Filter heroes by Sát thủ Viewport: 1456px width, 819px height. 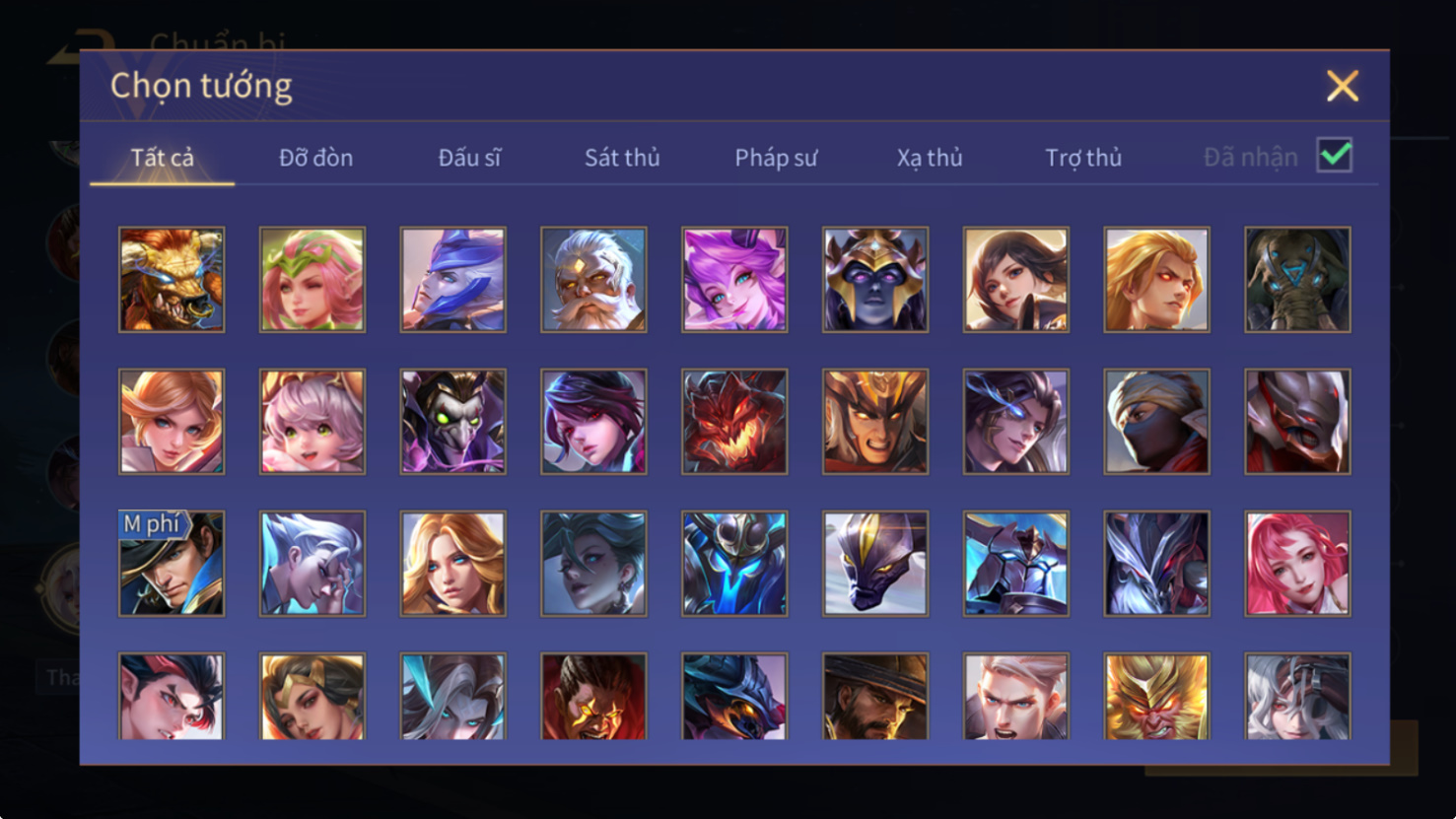[622, 158]
